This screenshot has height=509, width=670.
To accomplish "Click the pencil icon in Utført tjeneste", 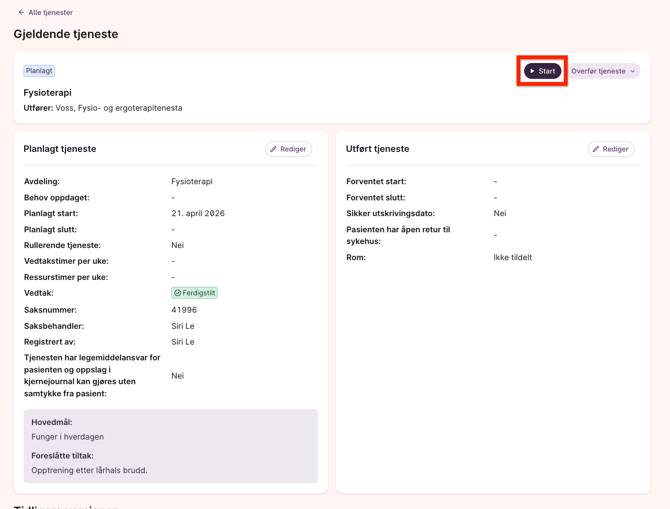I will (596, 149).
